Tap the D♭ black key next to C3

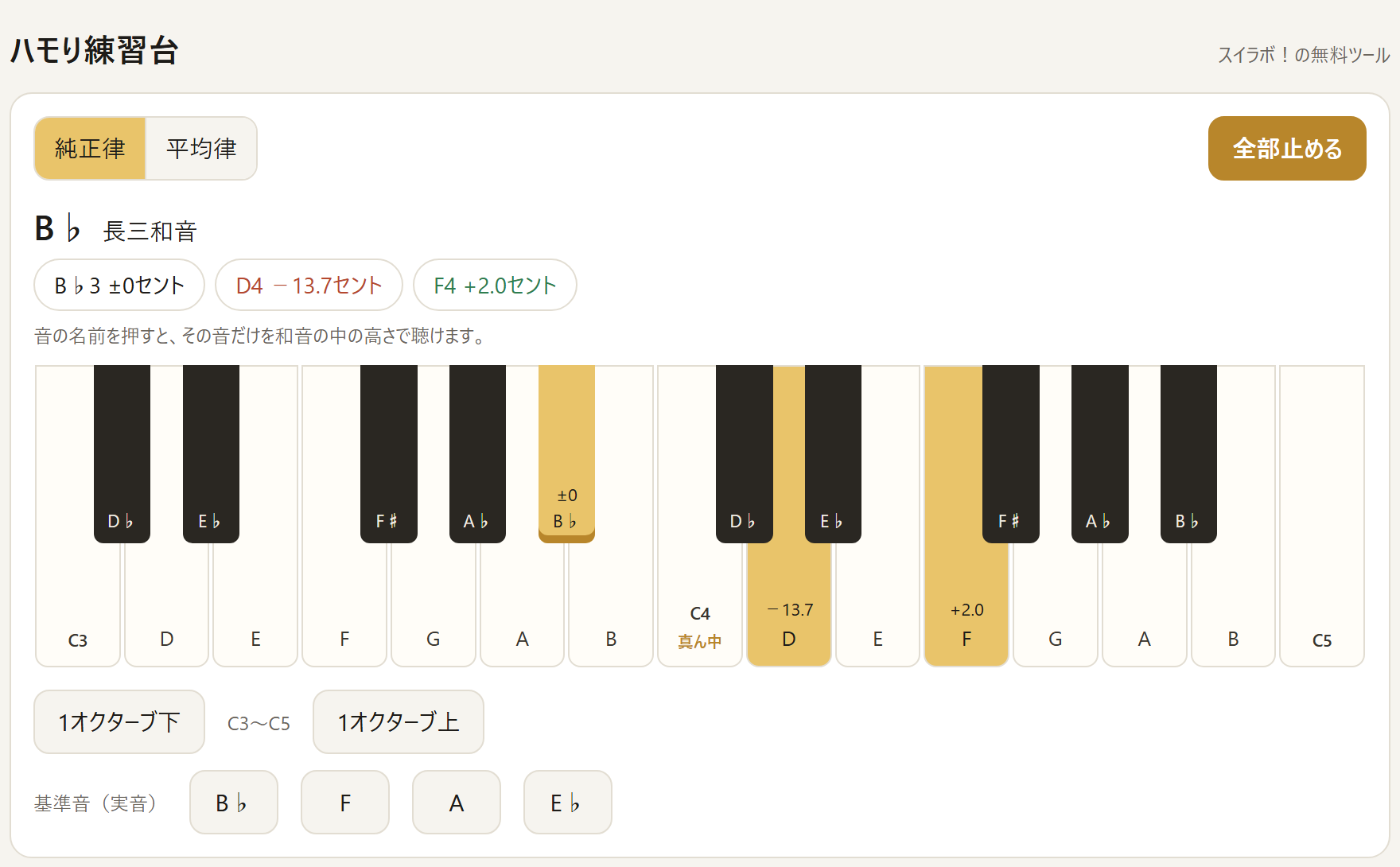pyautogui.click(x=122, y=453)
